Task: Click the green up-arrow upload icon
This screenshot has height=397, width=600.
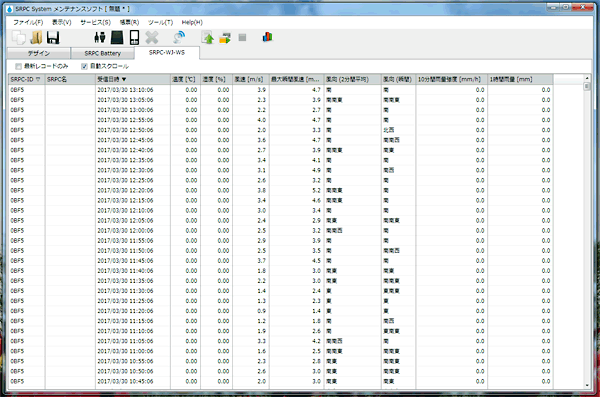Action: pos(208,38)
